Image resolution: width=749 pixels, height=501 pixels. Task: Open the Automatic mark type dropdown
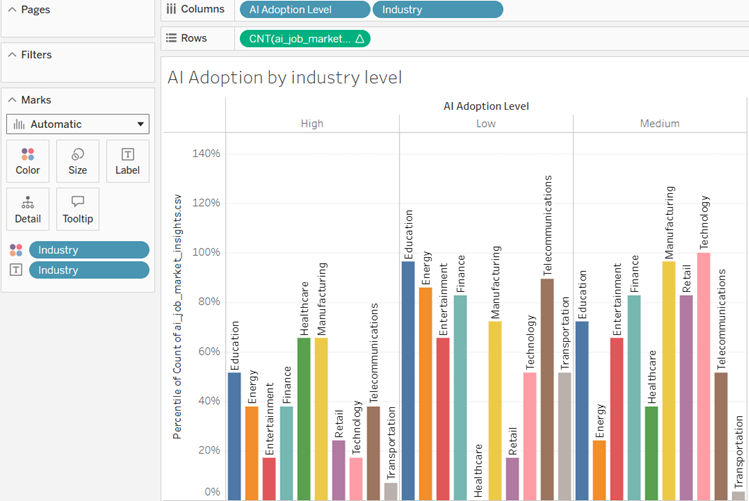tap(78, 124)
